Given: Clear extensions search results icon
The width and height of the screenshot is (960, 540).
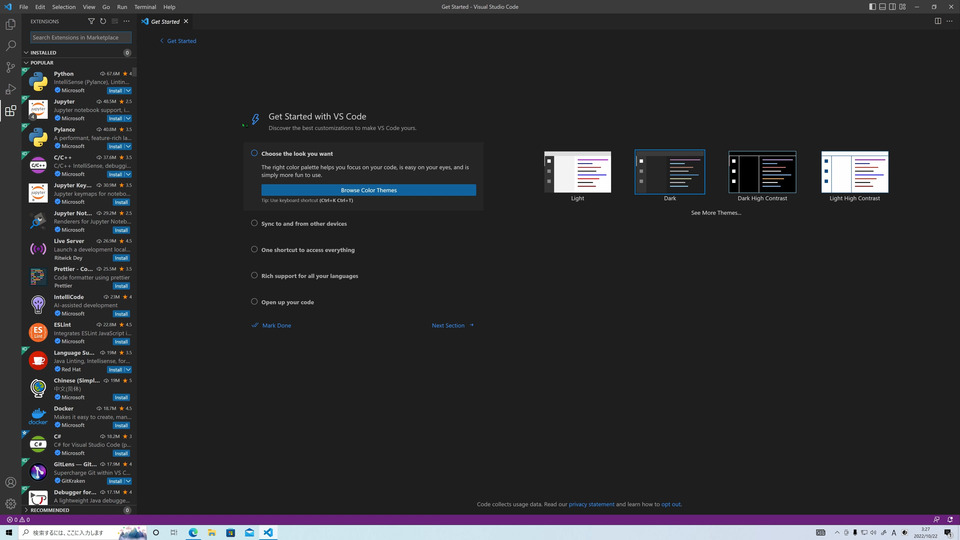Looking at the screenshot, I should (114, 21).
